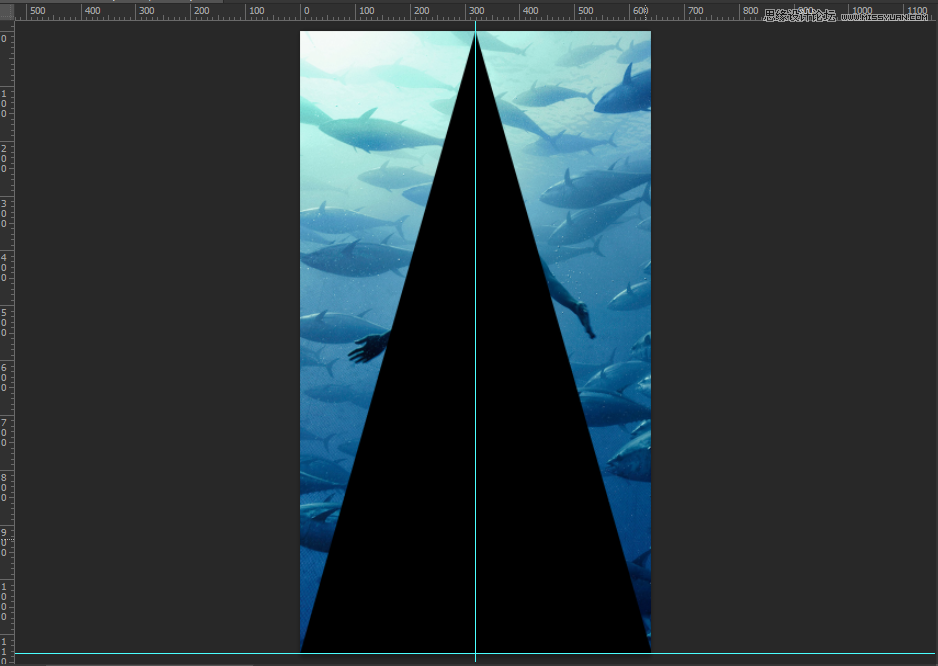Image resolution: width=938 pixels, height=666 pixels.
Task: Click the 700 mark on the horizontal ruler
Action: [695, 11]
